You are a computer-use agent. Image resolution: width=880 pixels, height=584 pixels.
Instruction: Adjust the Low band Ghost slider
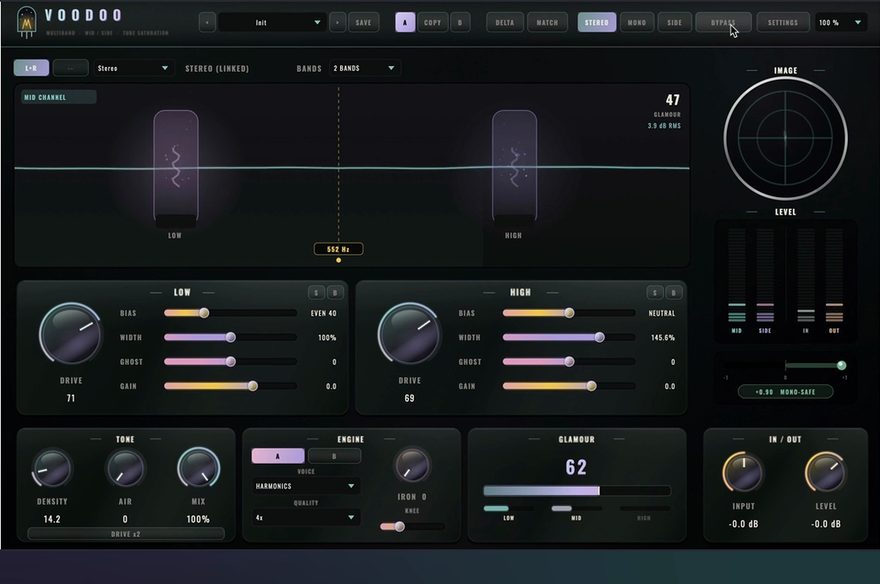[230, 362]
